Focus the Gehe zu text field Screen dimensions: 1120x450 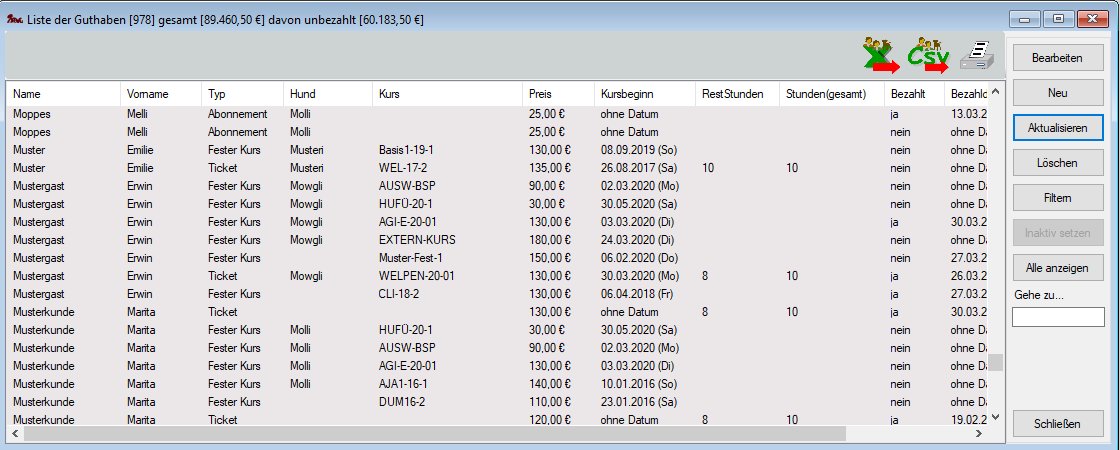click(x=1058, y=317)
